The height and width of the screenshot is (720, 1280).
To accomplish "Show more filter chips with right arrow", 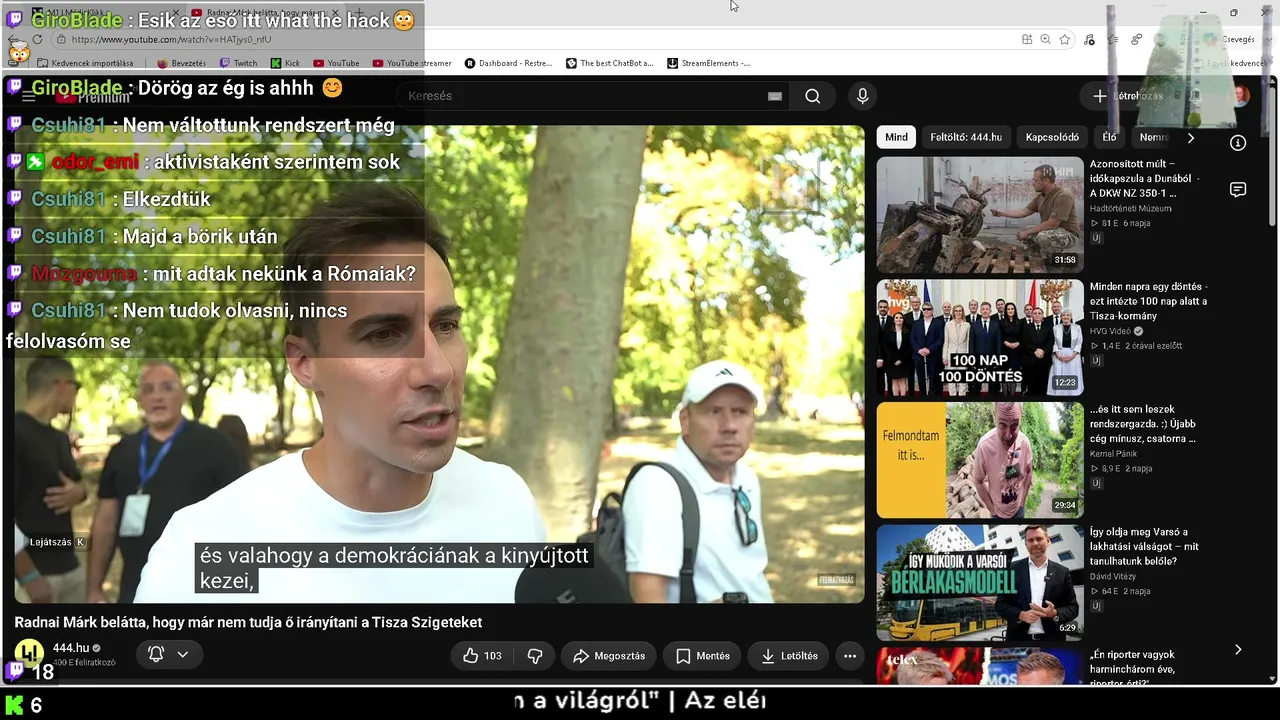I will click(1190, 137).
